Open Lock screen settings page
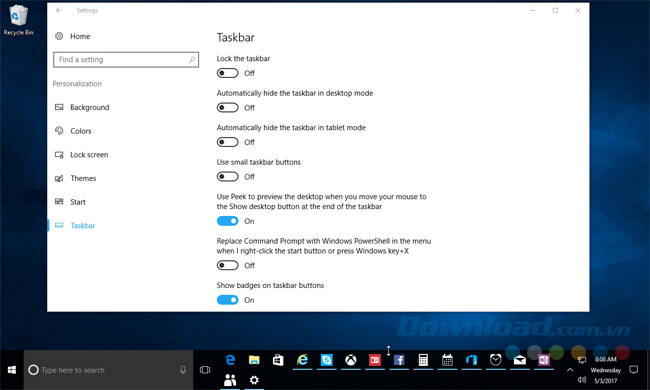Viewport: 650px width, 390px height. [82, 155]
